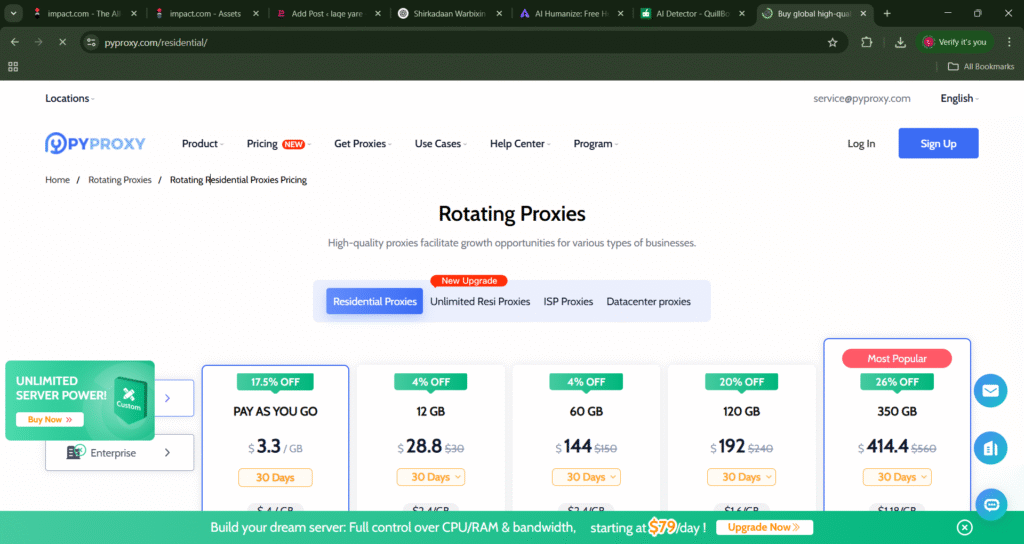Close the AI Detector QuillBot tab
Viewport: 1024px width, 544px height.
[741, 13]
